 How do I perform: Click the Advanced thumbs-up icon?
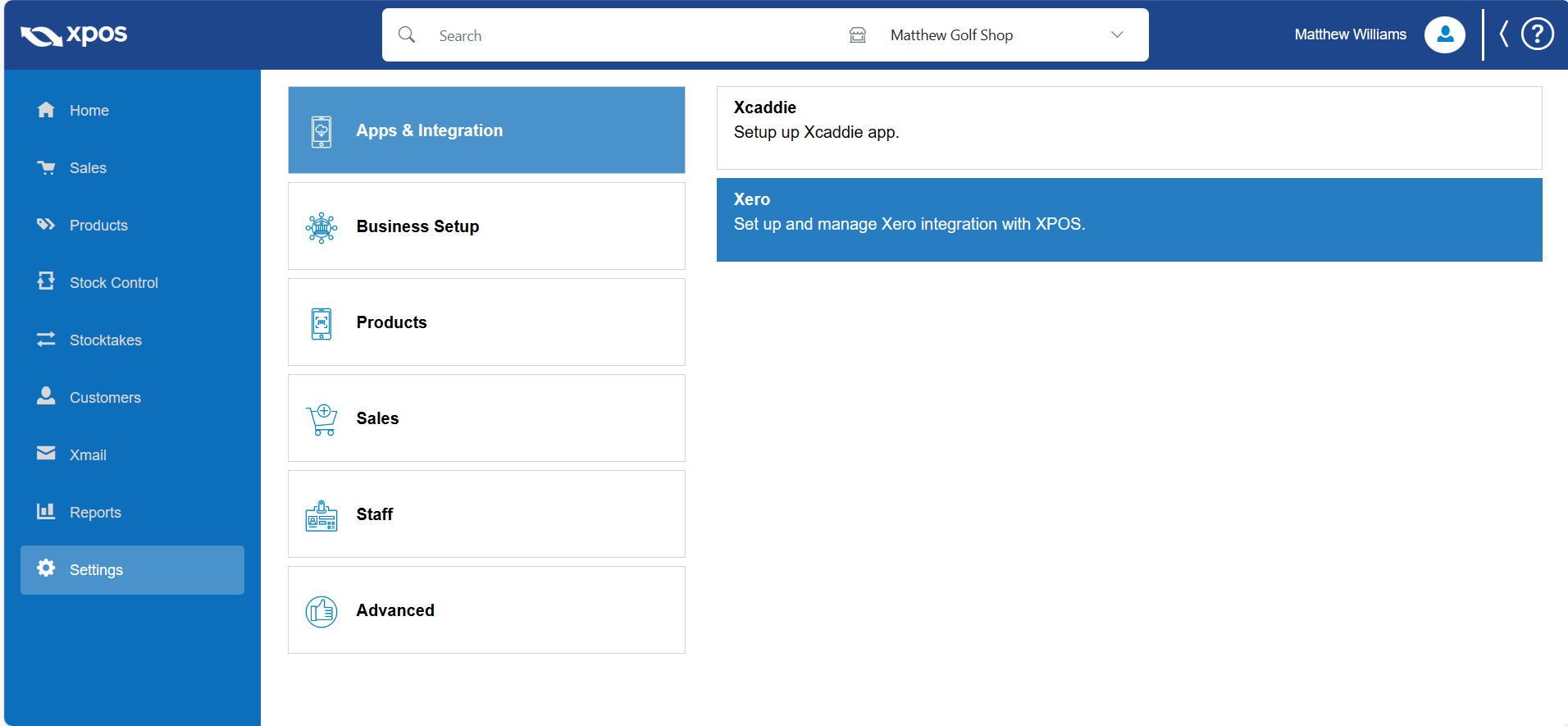click(x=321, y=611)
